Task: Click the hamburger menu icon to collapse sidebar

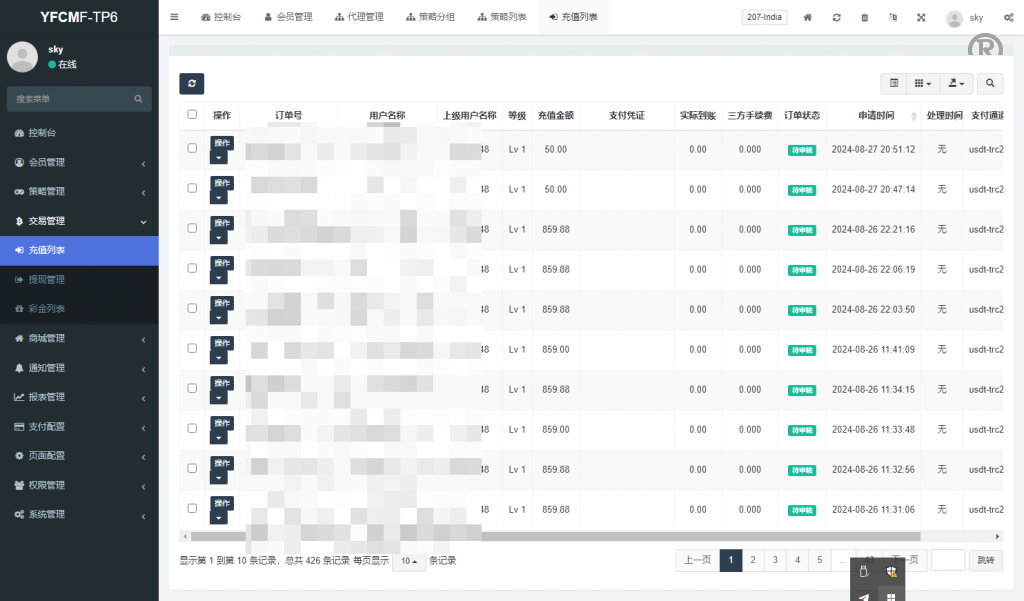Action: point(174,17)
